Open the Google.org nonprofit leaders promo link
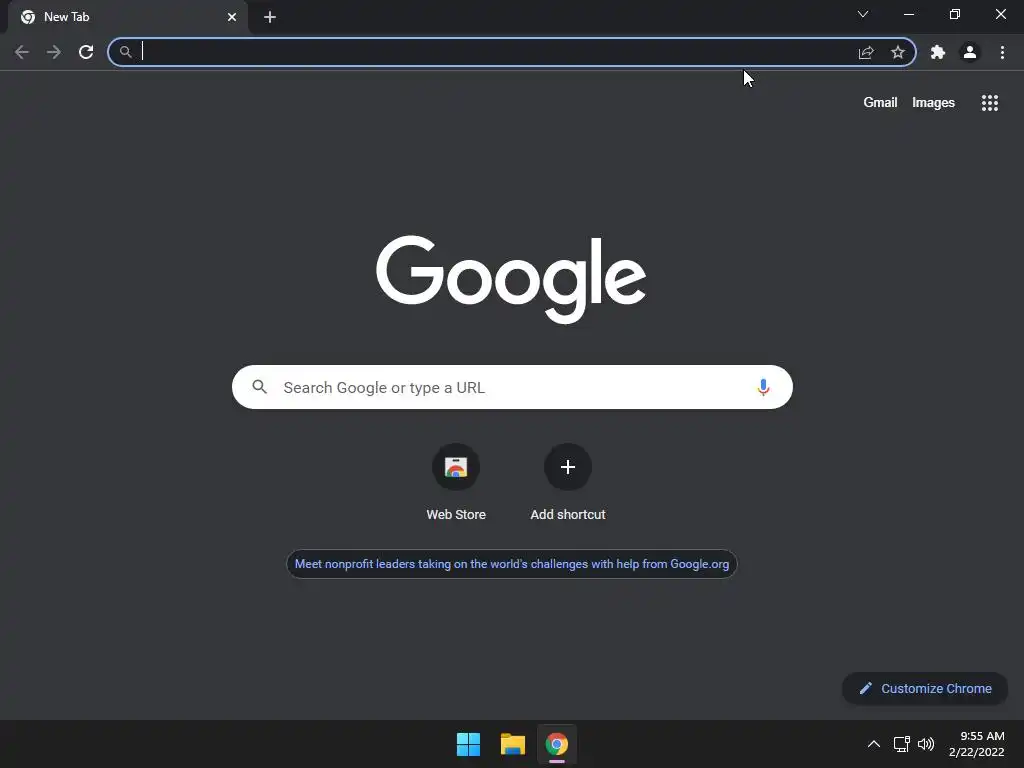Screen dimensions: 1024x768 coord(512,564)
